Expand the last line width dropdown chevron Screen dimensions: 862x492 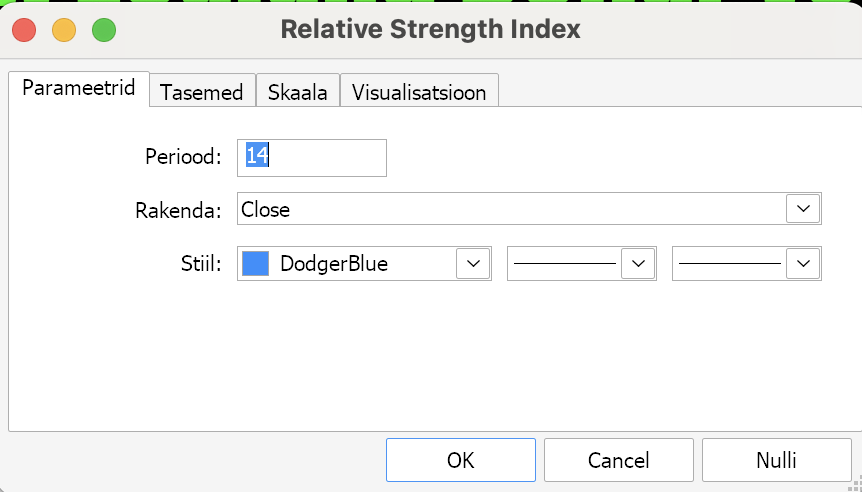pyautogui.click(x=803, y=264)
